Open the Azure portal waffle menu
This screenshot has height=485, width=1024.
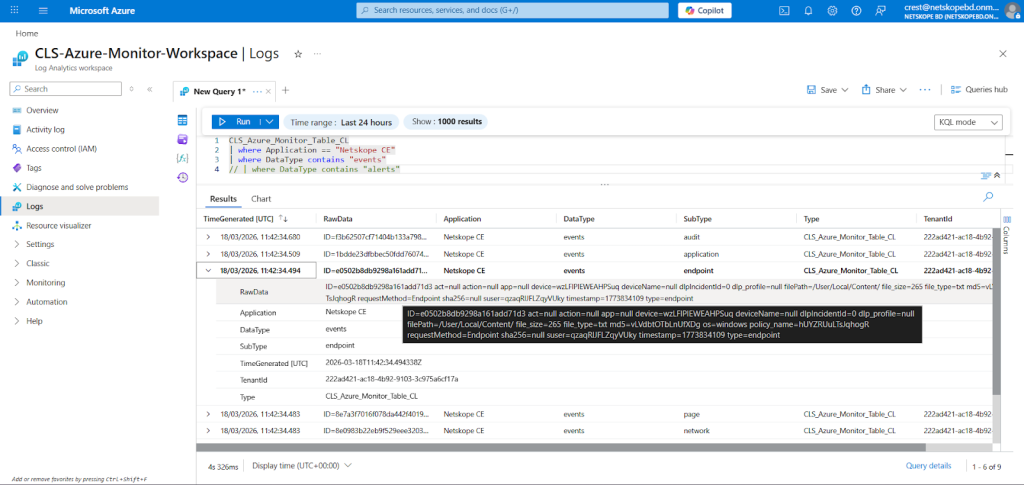[x=15, y=10]
